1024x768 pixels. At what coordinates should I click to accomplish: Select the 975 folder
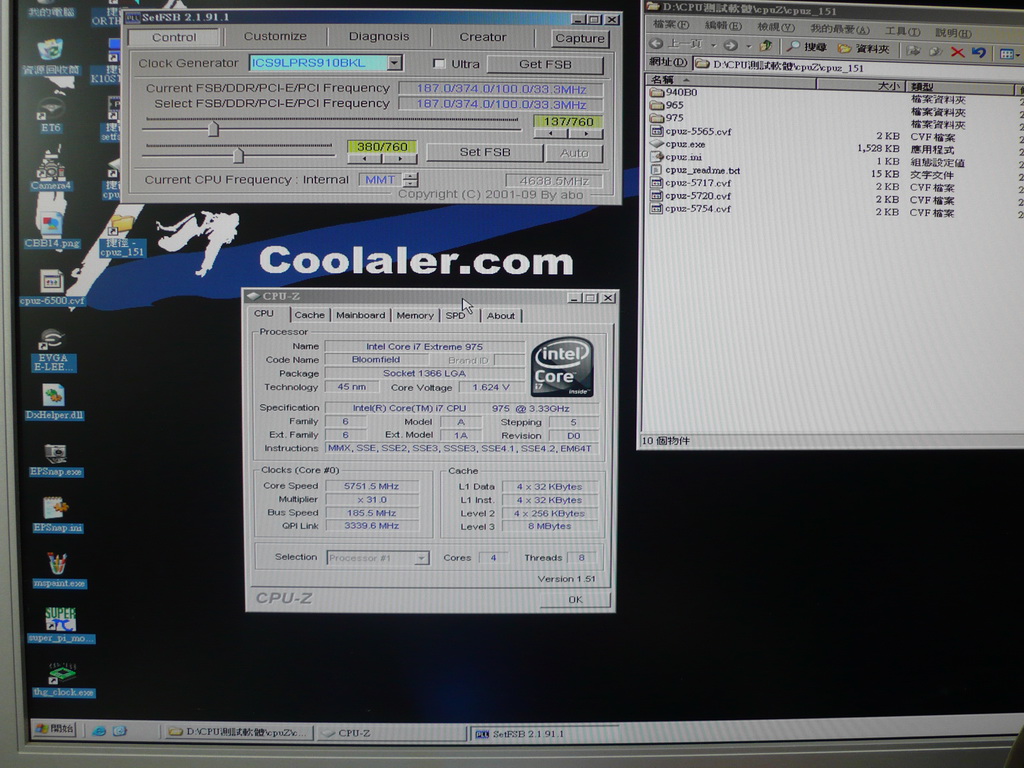coord(667,118)
